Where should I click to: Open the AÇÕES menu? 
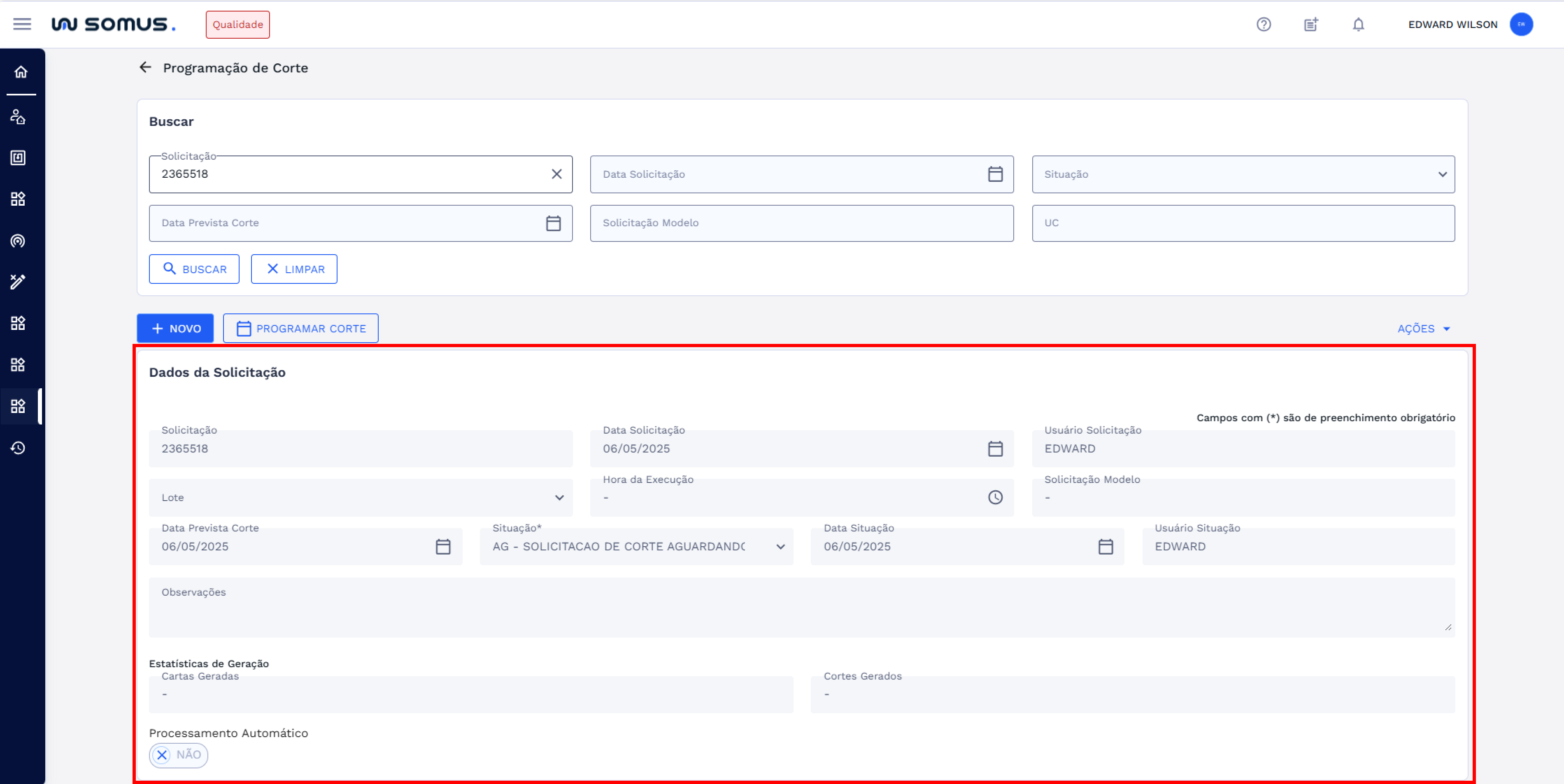click(1423, 329)
